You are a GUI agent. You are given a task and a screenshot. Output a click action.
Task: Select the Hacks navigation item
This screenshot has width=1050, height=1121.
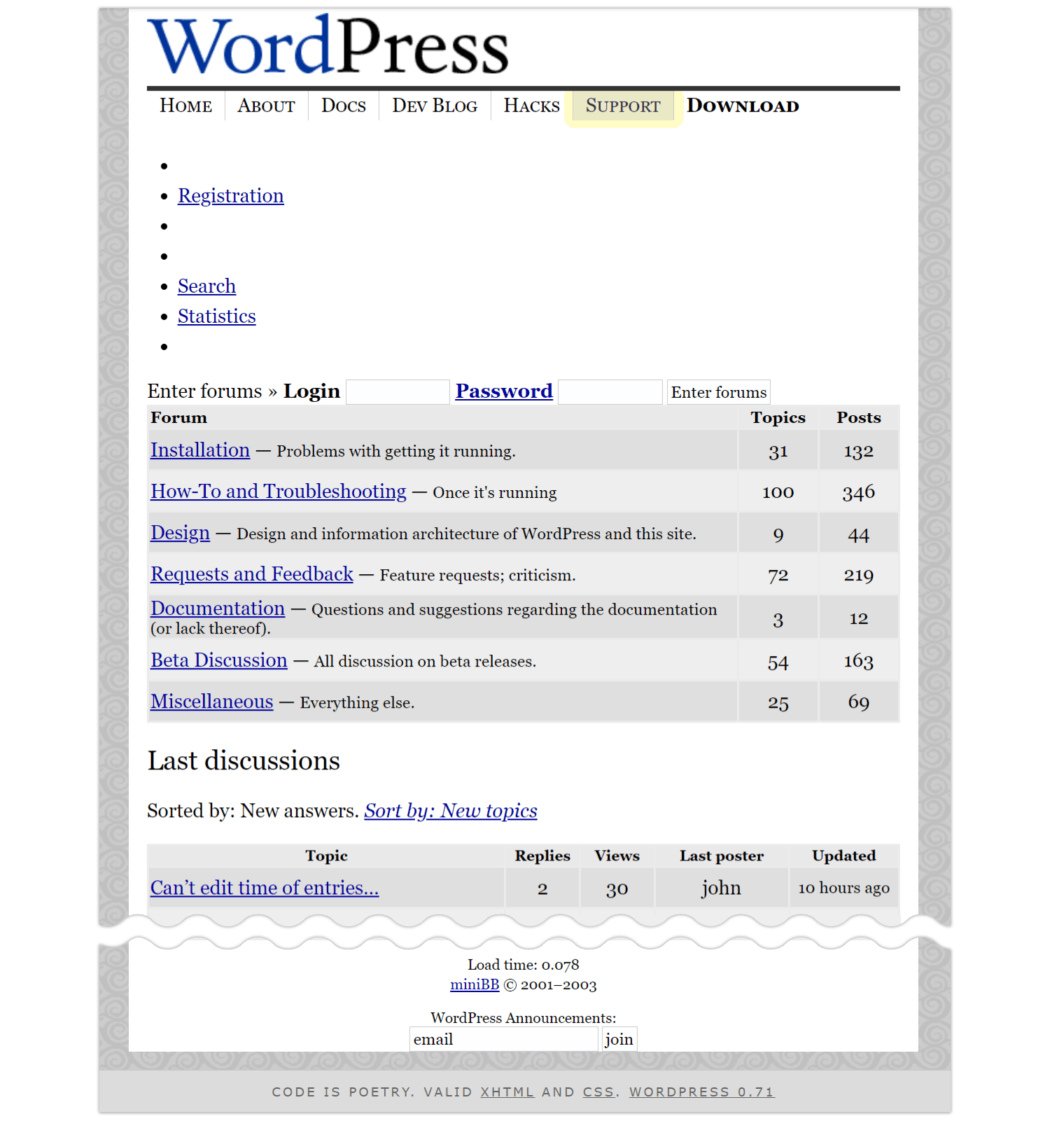coord(531,106)
